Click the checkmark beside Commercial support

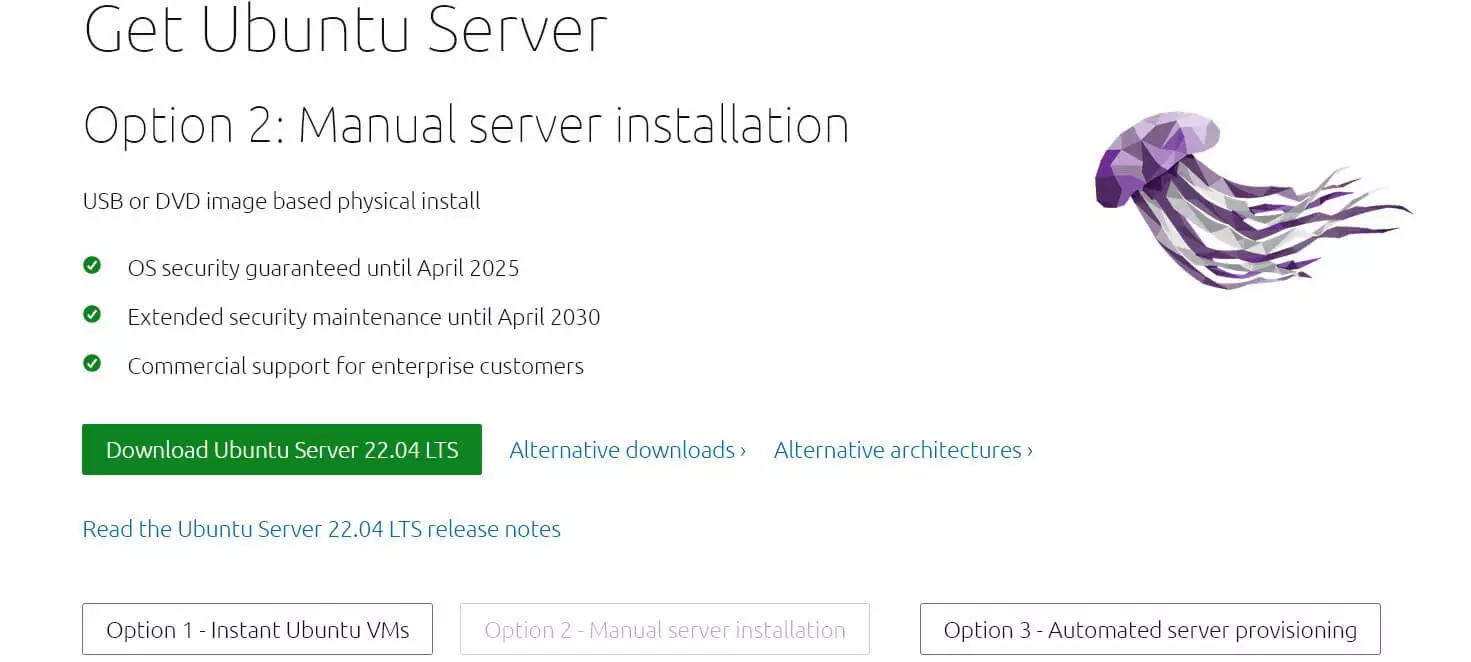[x=92, y=364]
